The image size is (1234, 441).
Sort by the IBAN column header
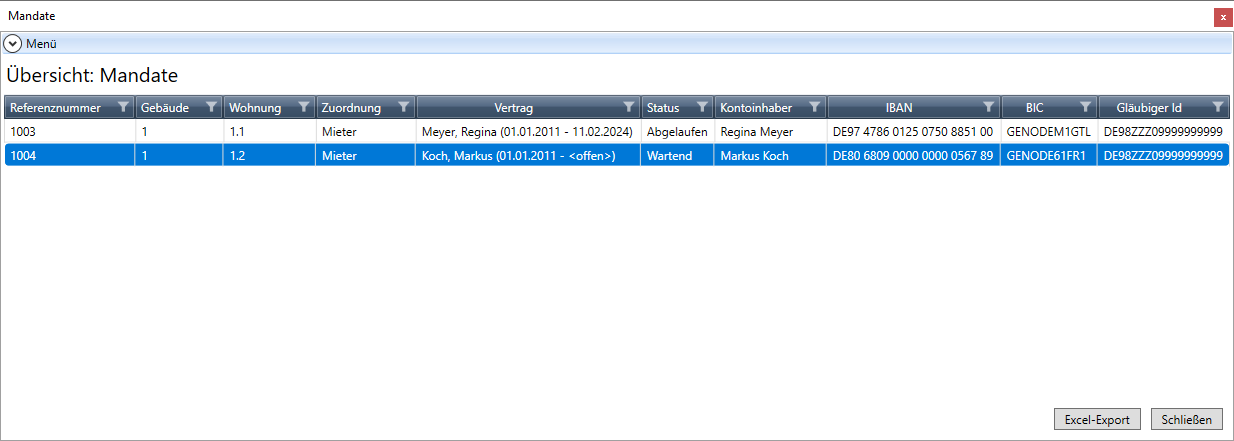point(898,107)
